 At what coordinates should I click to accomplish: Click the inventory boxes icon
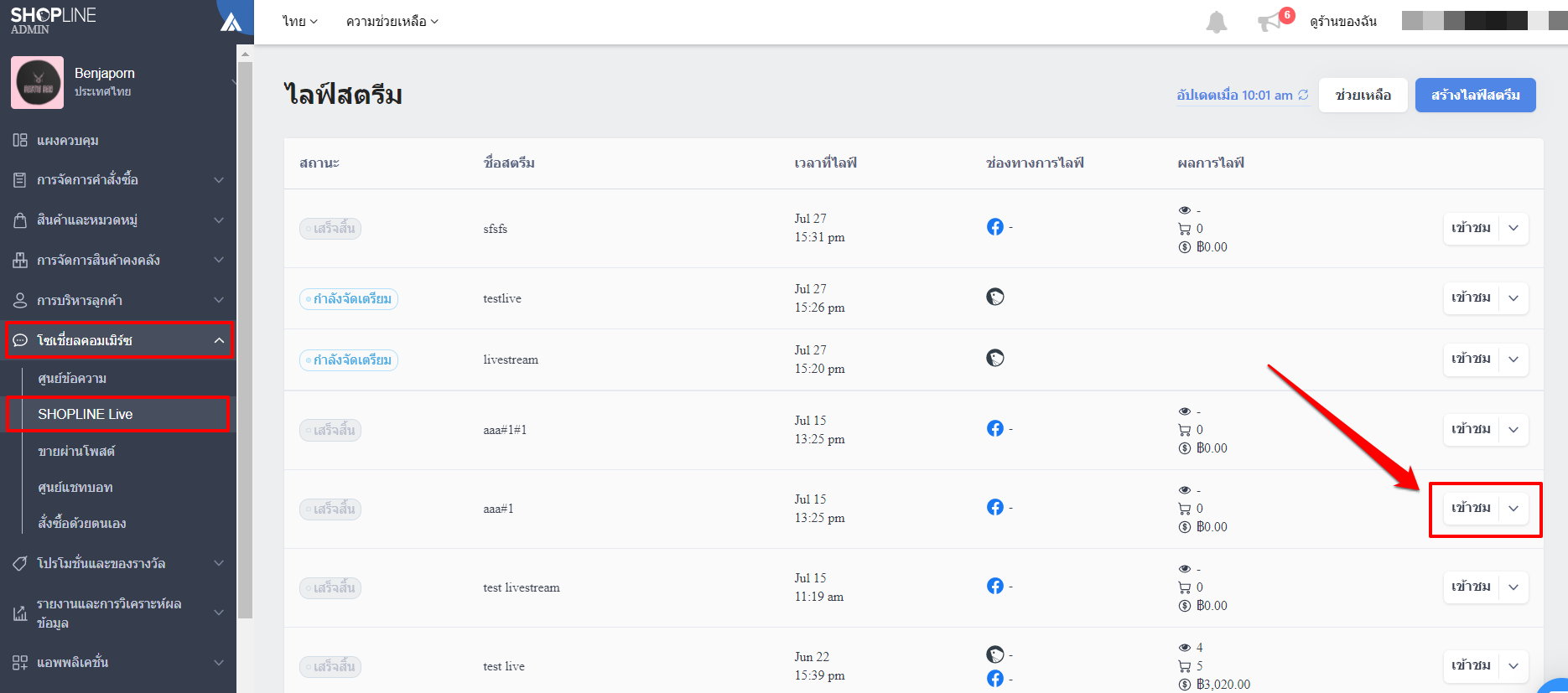coord(20,261)
